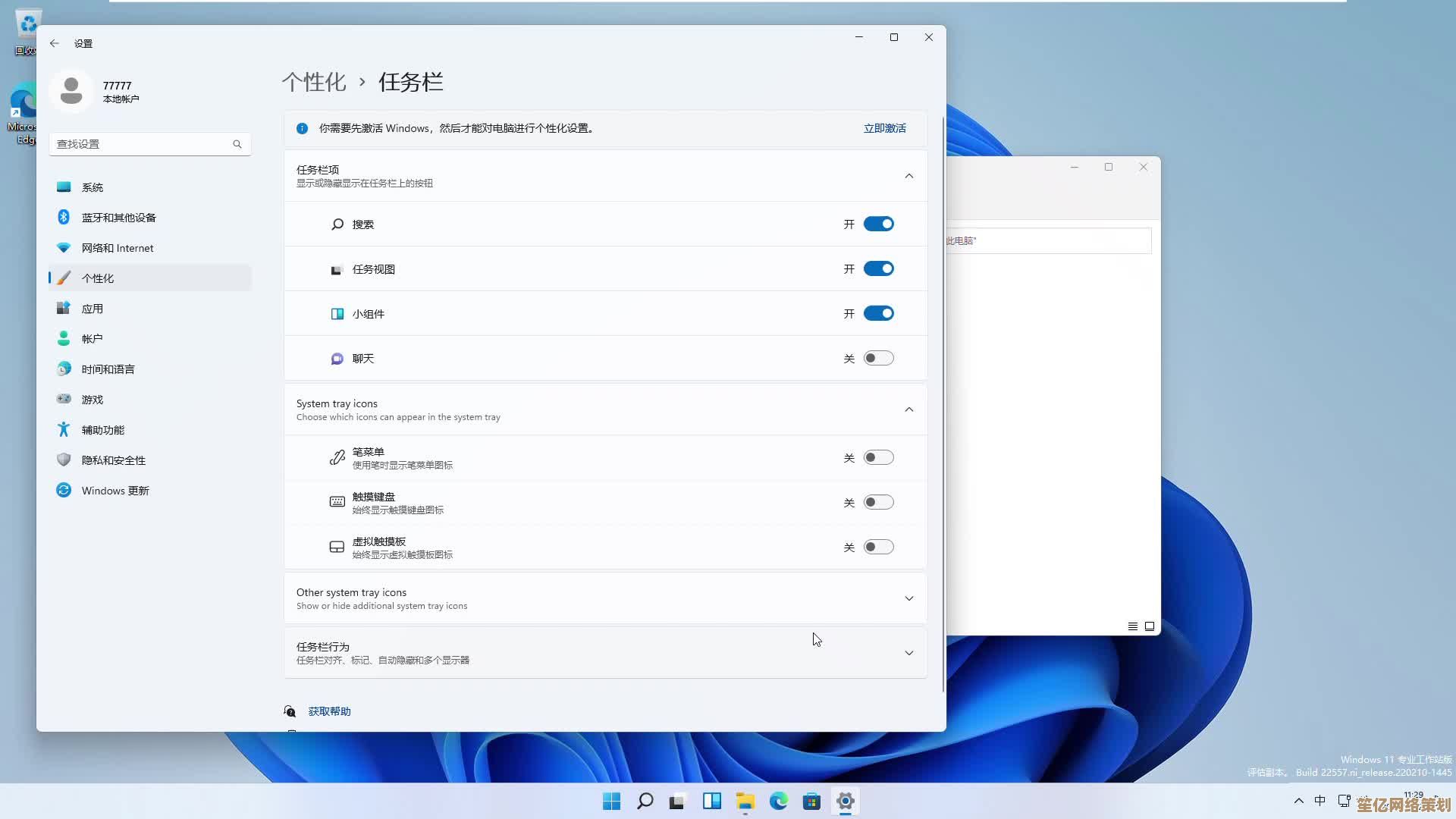This screenshot has height=819, width=1456.
Task: Select 蓝牙和其他设备 in the sidebar
Action: (120, 217)
